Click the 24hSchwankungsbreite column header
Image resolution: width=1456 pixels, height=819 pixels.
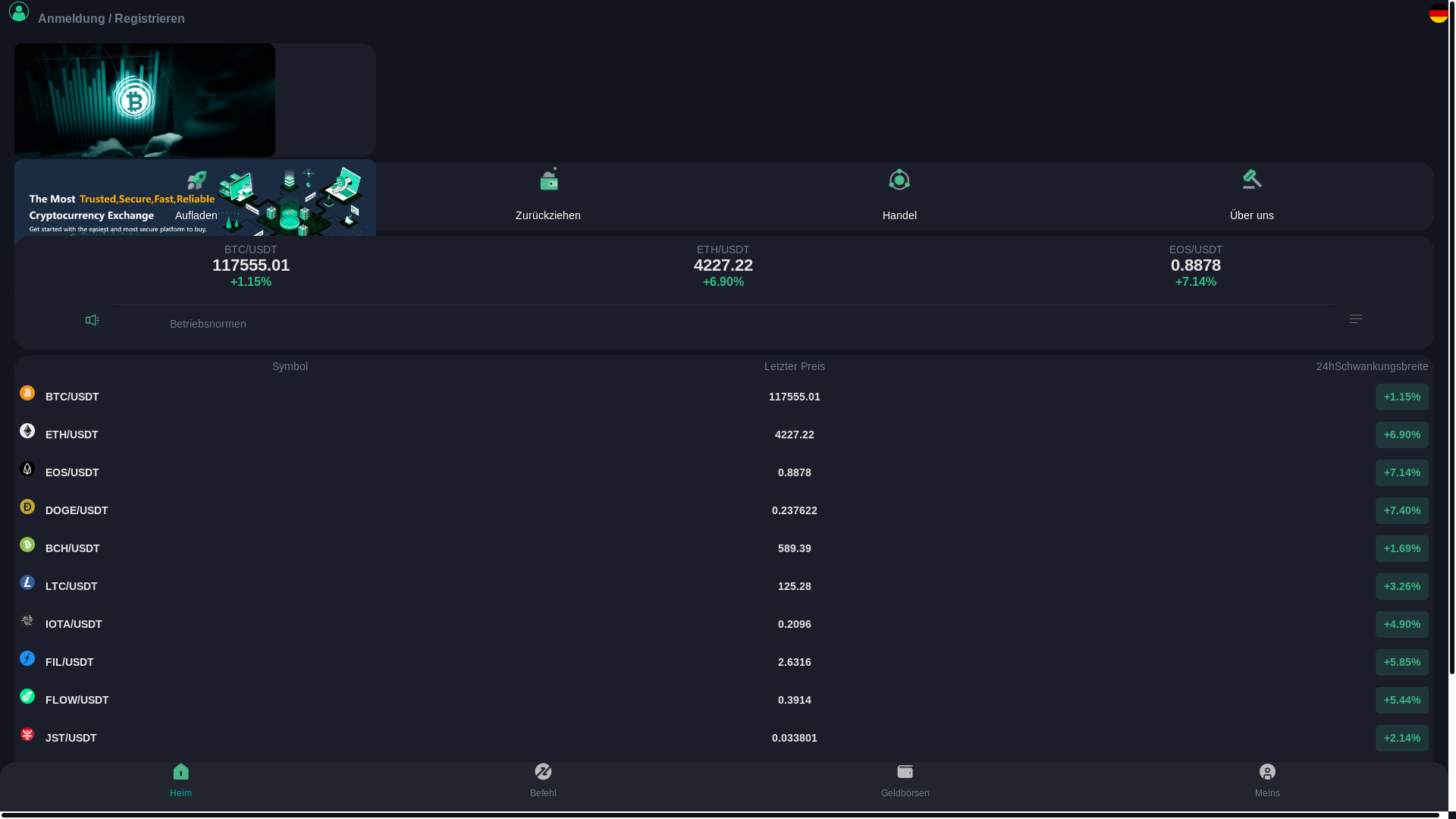click(1373, 366)
